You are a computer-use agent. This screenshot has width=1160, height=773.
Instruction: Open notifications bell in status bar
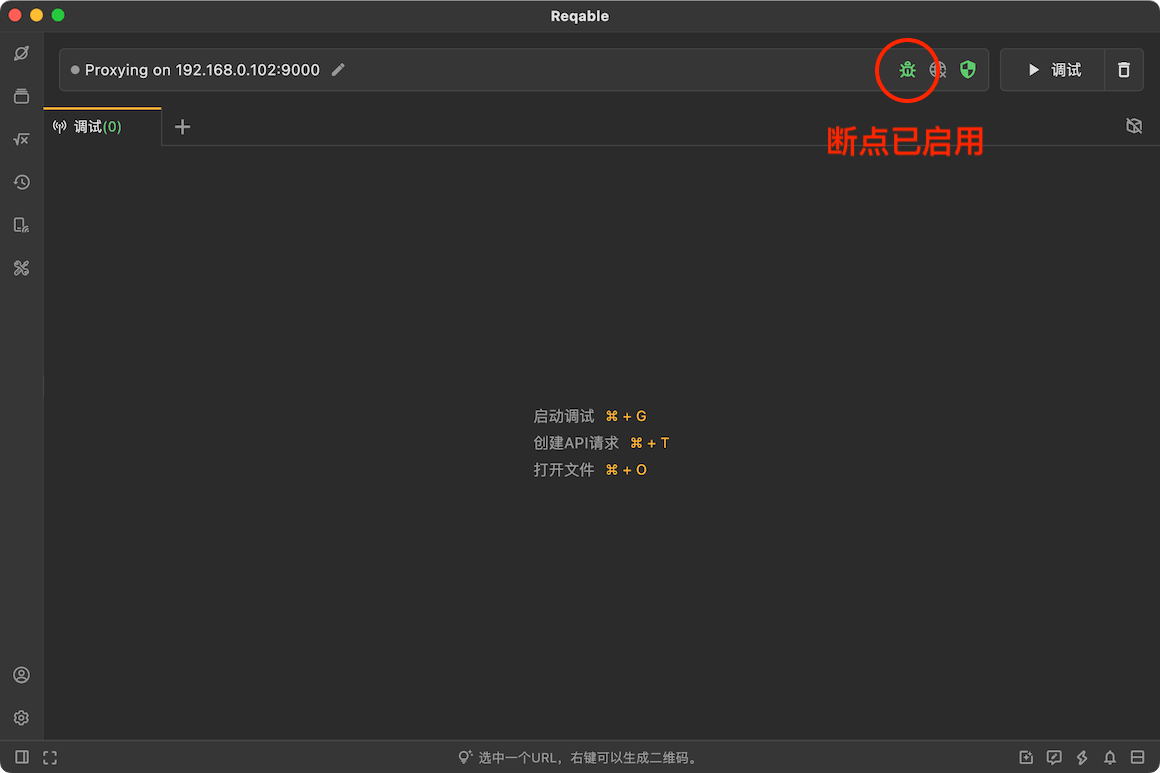1110,757
